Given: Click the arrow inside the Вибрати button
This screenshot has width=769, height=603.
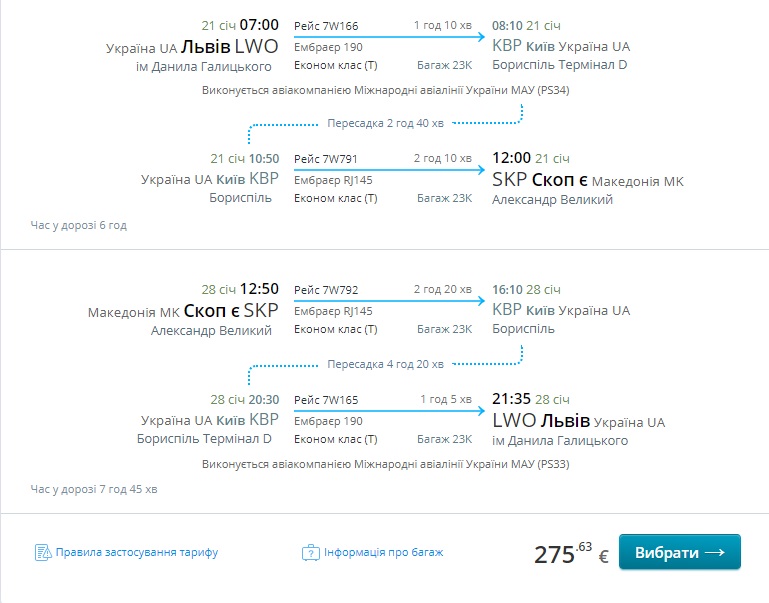Looking at the screenshot, I should (x=714, y=552).
